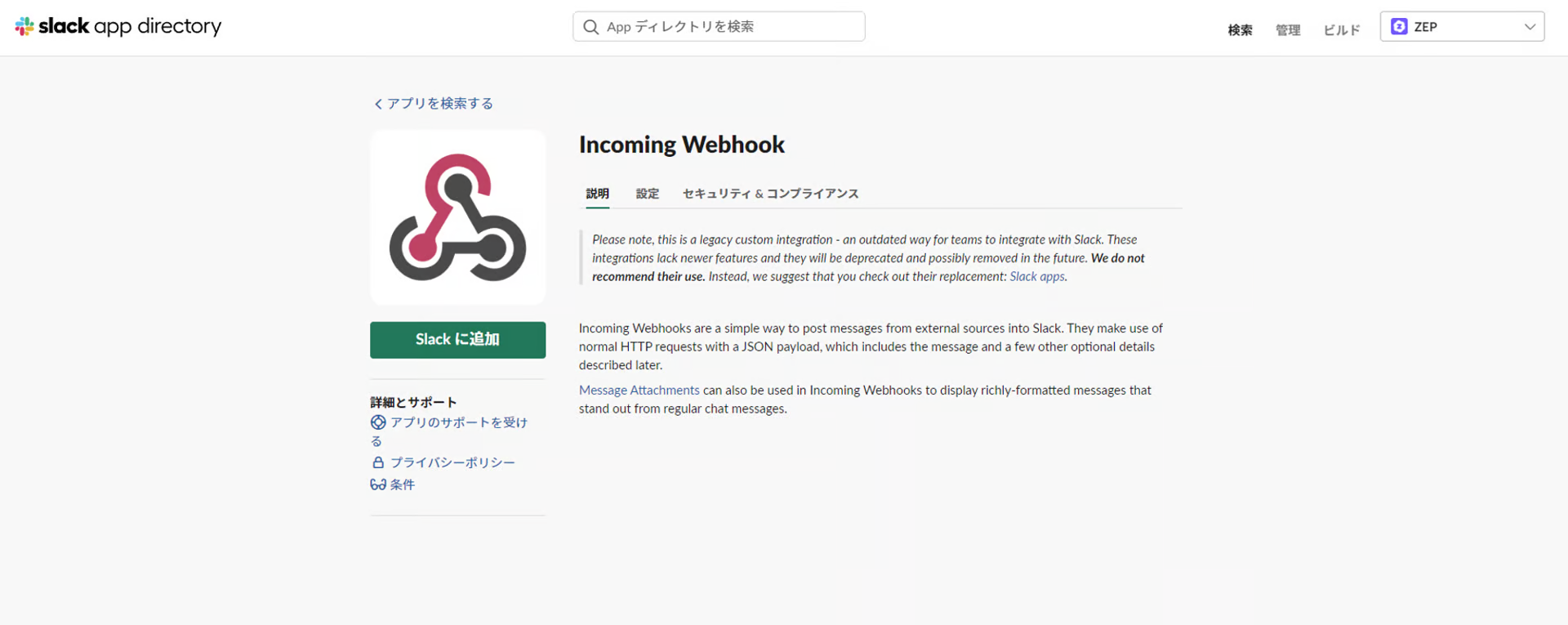The width and height of the screenshot is (1568, 625).
Task: Click the ZEP workspace icon
Action: pos(1399,27)
